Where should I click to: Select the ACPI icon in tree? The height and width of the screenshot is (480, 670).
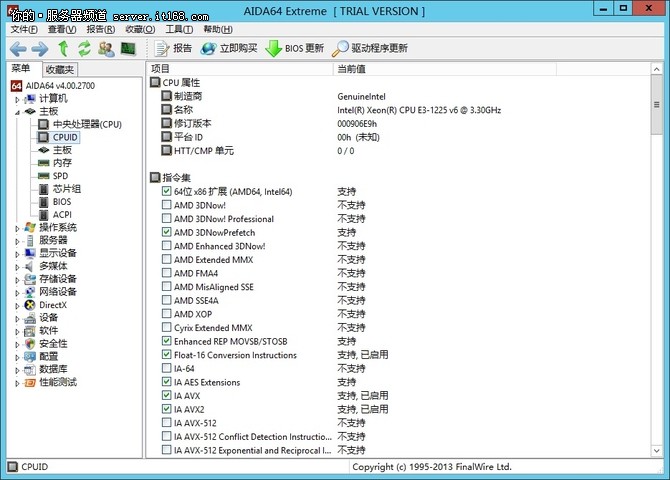(43, 215)
